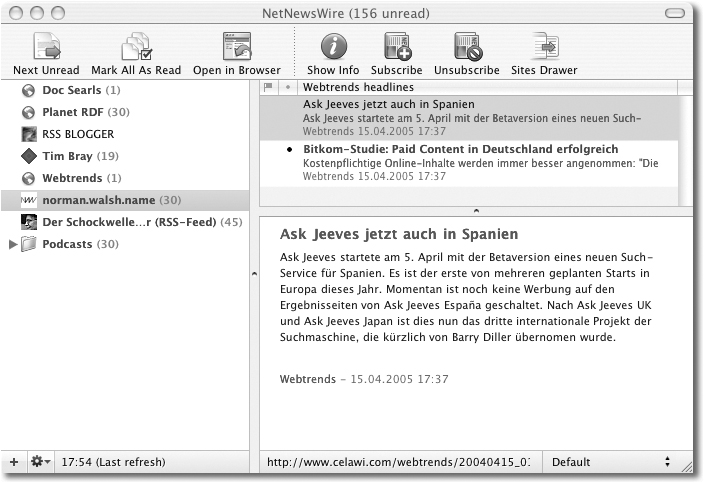Collapse the subscriptions pane via the side arrow
The height and width of the screenshot is (483, 704).
(254, 273)
